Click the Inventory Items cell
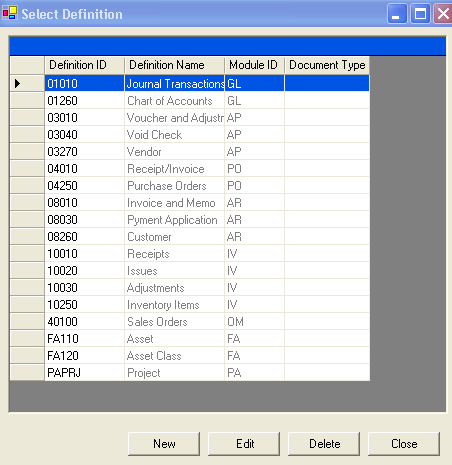This screenshot has height=465, width=452. pos(174,305)
